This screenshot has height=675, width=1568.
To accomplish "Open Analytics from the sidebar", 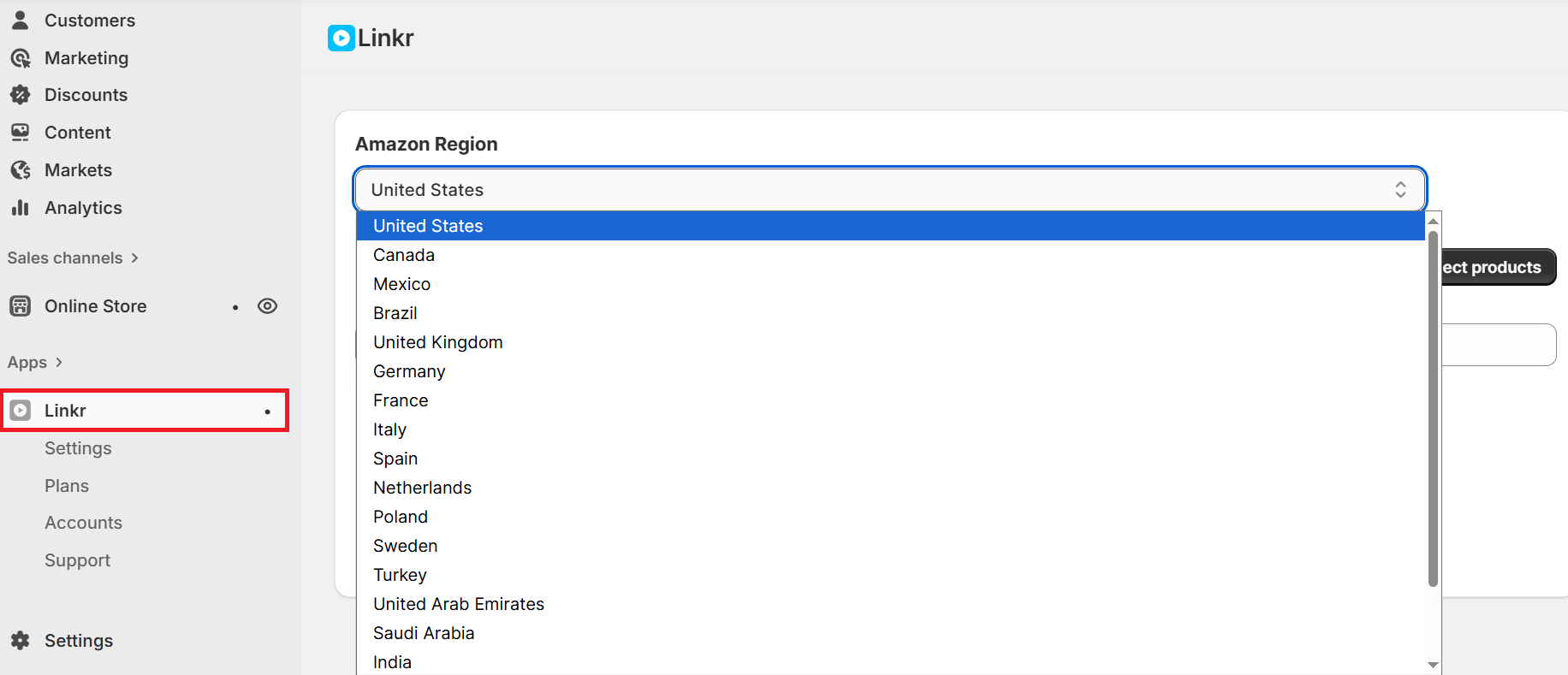I will 83,208.
